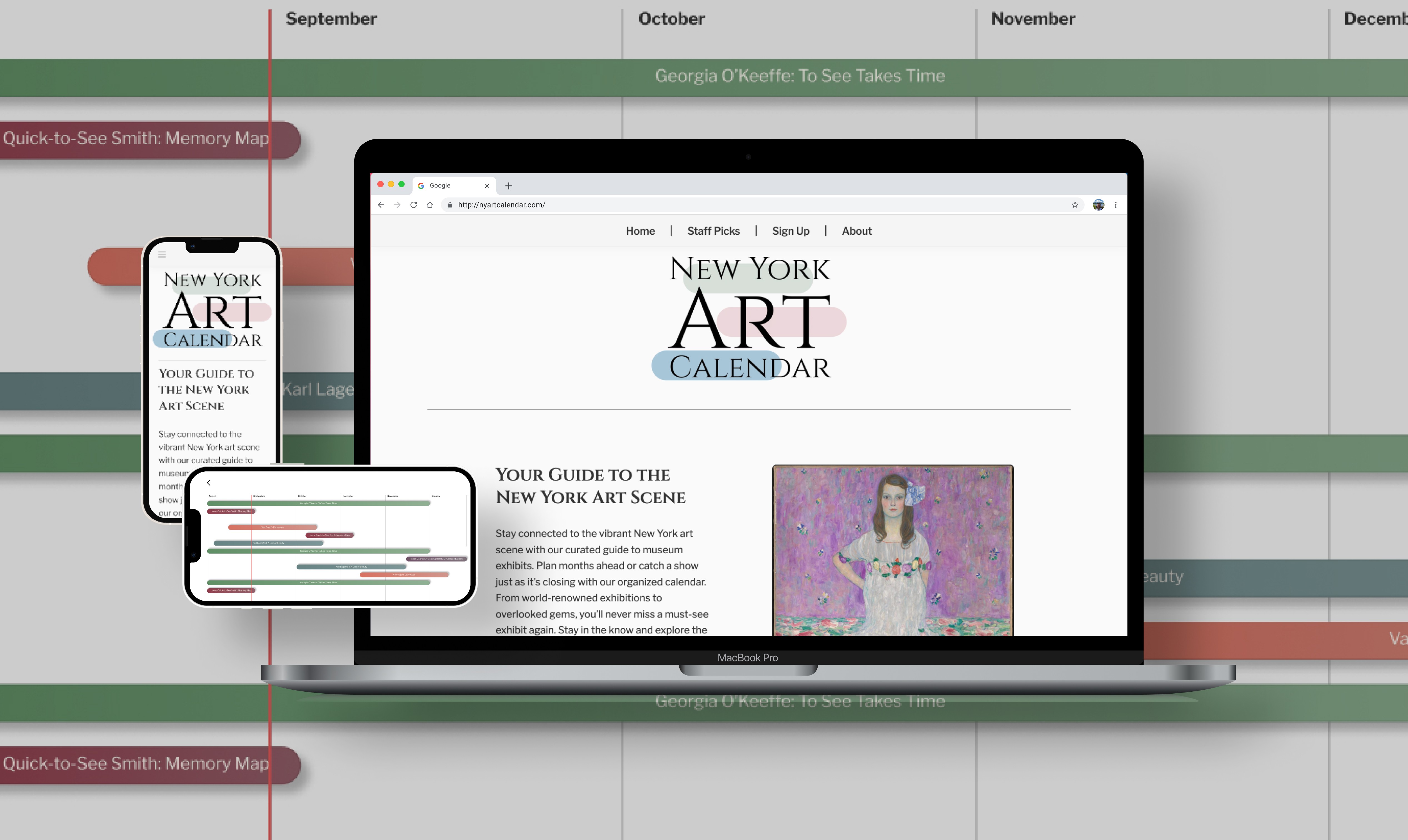Click the browser back arrow
Viewport: 1408px width, 840px height.
(x=381, y=205)
